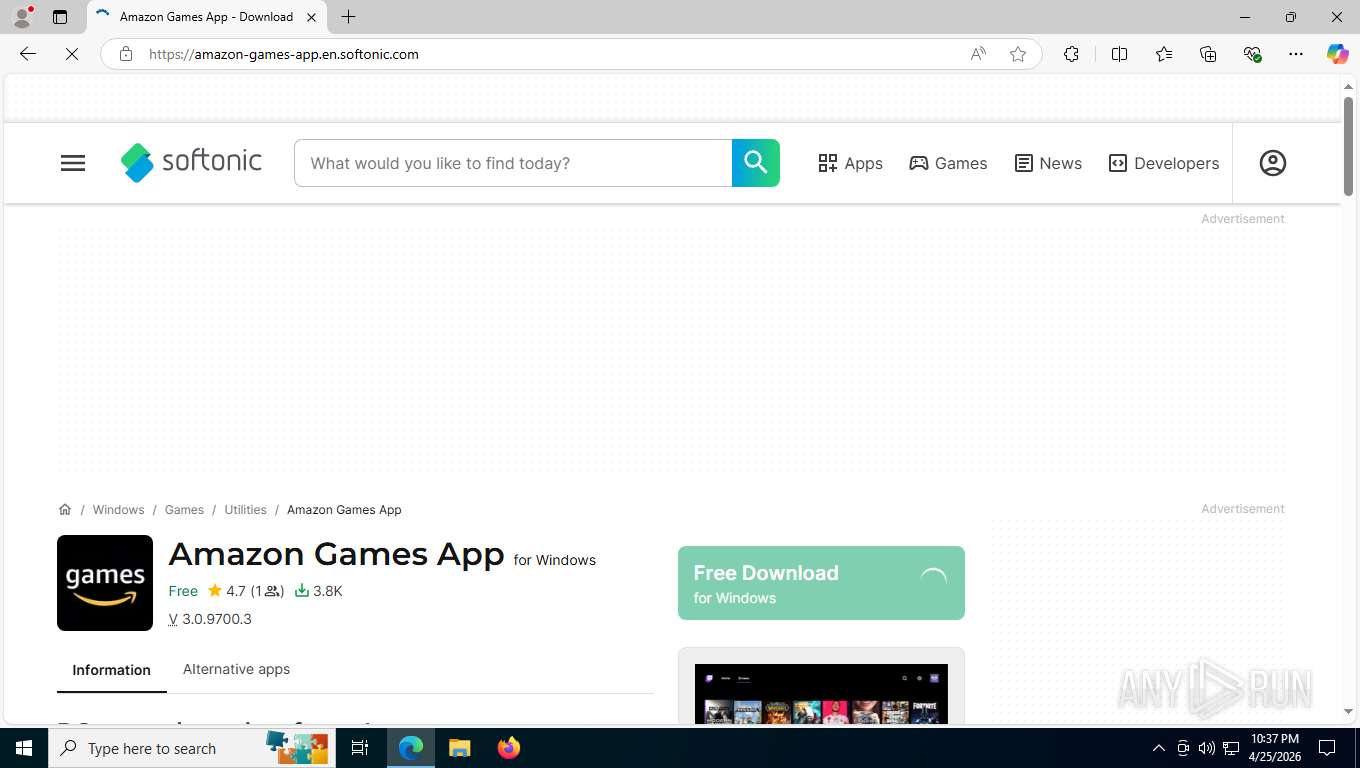Click the Softonic logo
The width and height of the screenshot is (1360, 768).
(x=191, y=162)
